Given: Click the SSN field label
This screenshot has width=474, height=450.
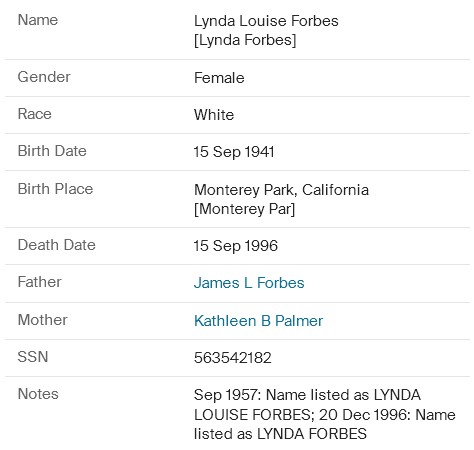Looking at the screenshot, I should click(x=33, y=357).
